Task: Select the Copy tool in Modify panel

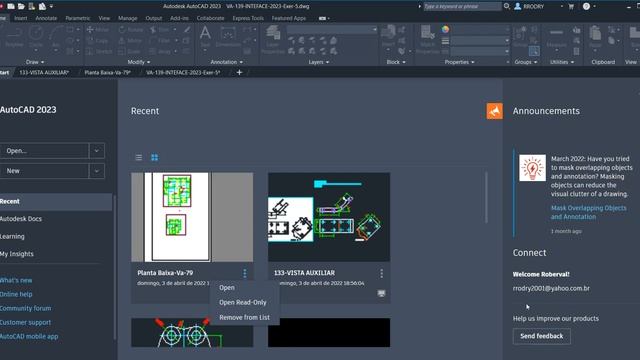Action: [x=98, y=41]
